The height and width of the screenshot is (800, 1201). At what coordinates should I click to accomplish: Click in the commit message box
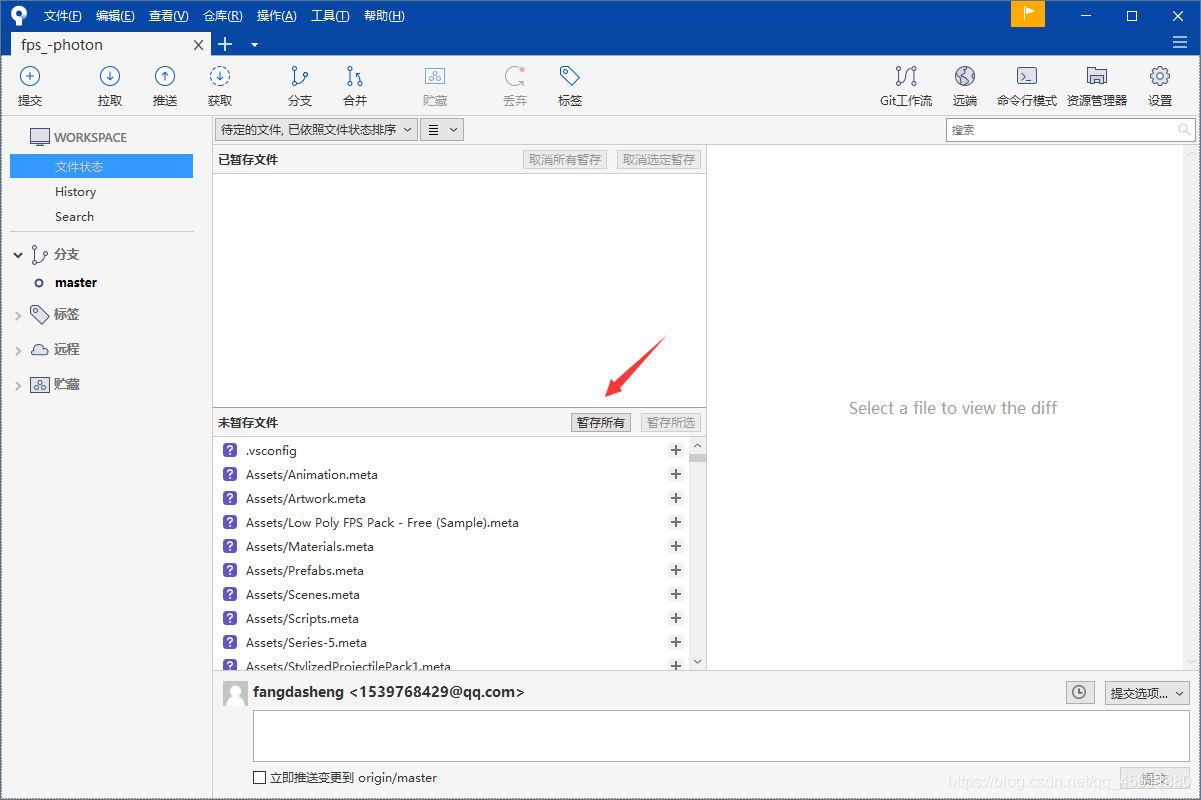(x=721, y=736)
